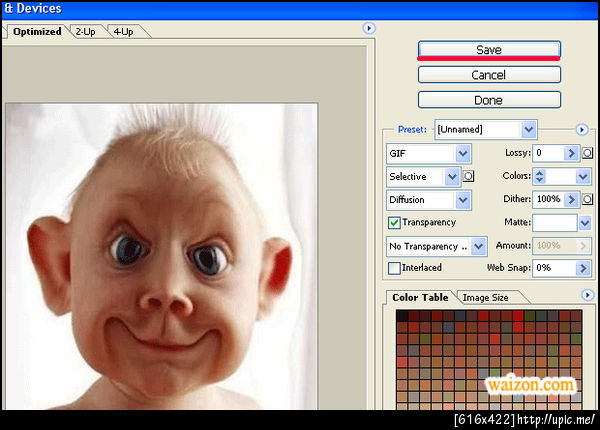Click the Web Snap slider arrow
The height and width of the screenshot is (430, 600).
click(583, 268)
